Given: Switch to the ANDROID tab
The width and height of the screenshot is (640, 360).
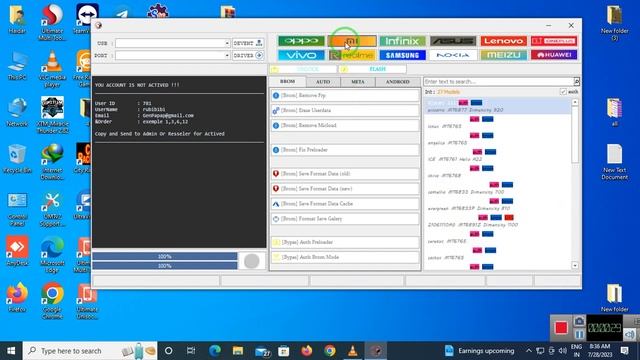Looking at the screenshot, I should pyautogui.click(x=398, y=82).
